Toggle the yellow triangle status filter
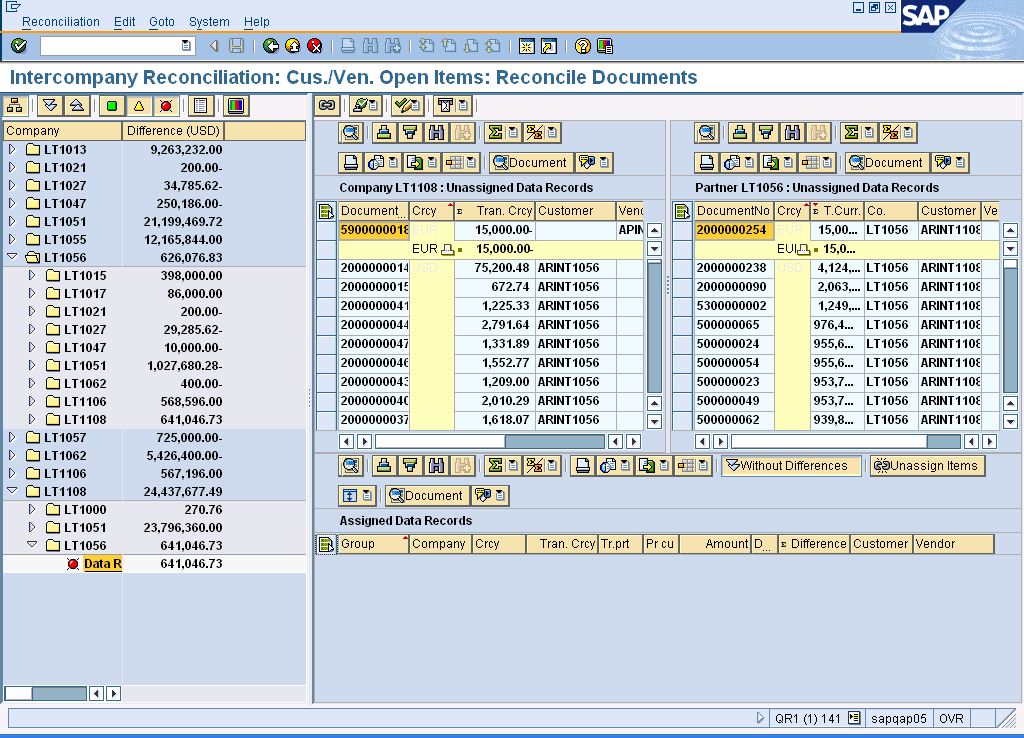Image resolution: width=1024 pixels, height=738 pixels. (x=138, y=106)
